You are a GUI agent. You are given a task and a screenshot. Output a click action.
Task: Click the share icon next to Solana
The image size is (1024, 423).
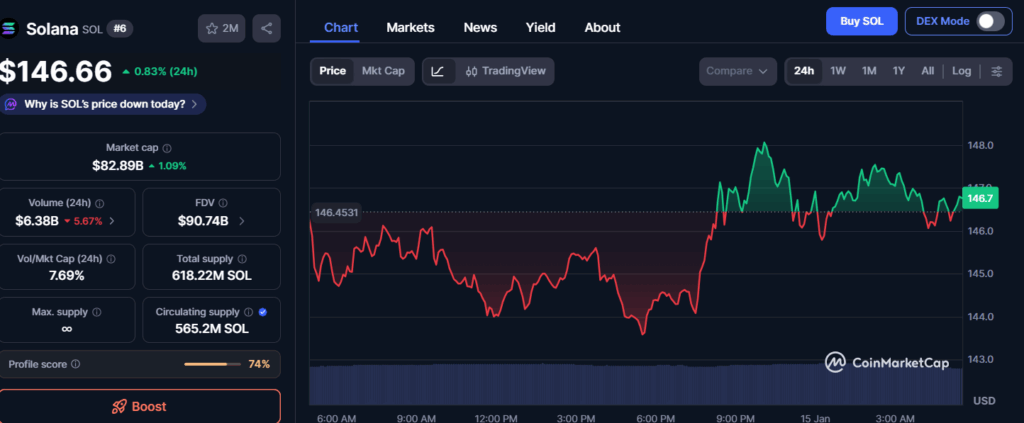267,29
